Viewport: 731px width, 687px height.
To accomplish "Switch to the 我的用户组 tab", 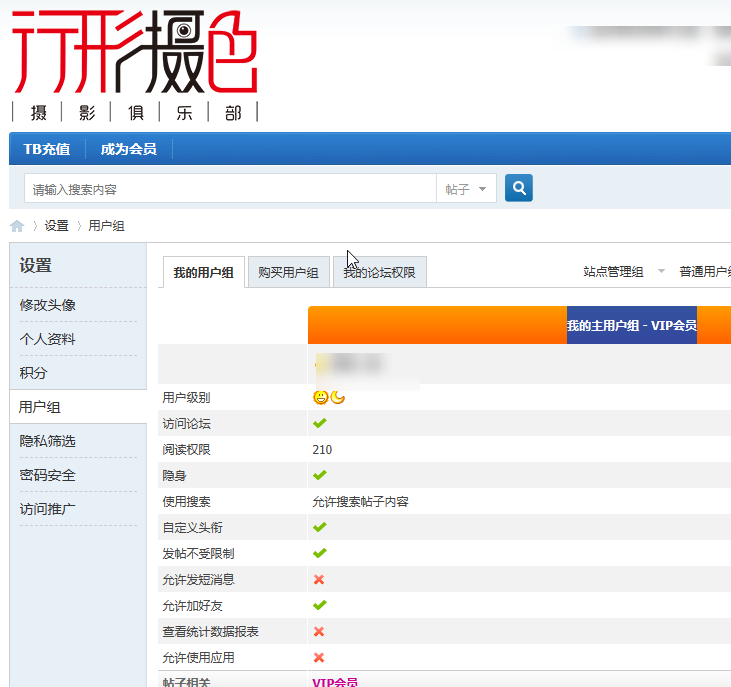I will coord(204,272).
